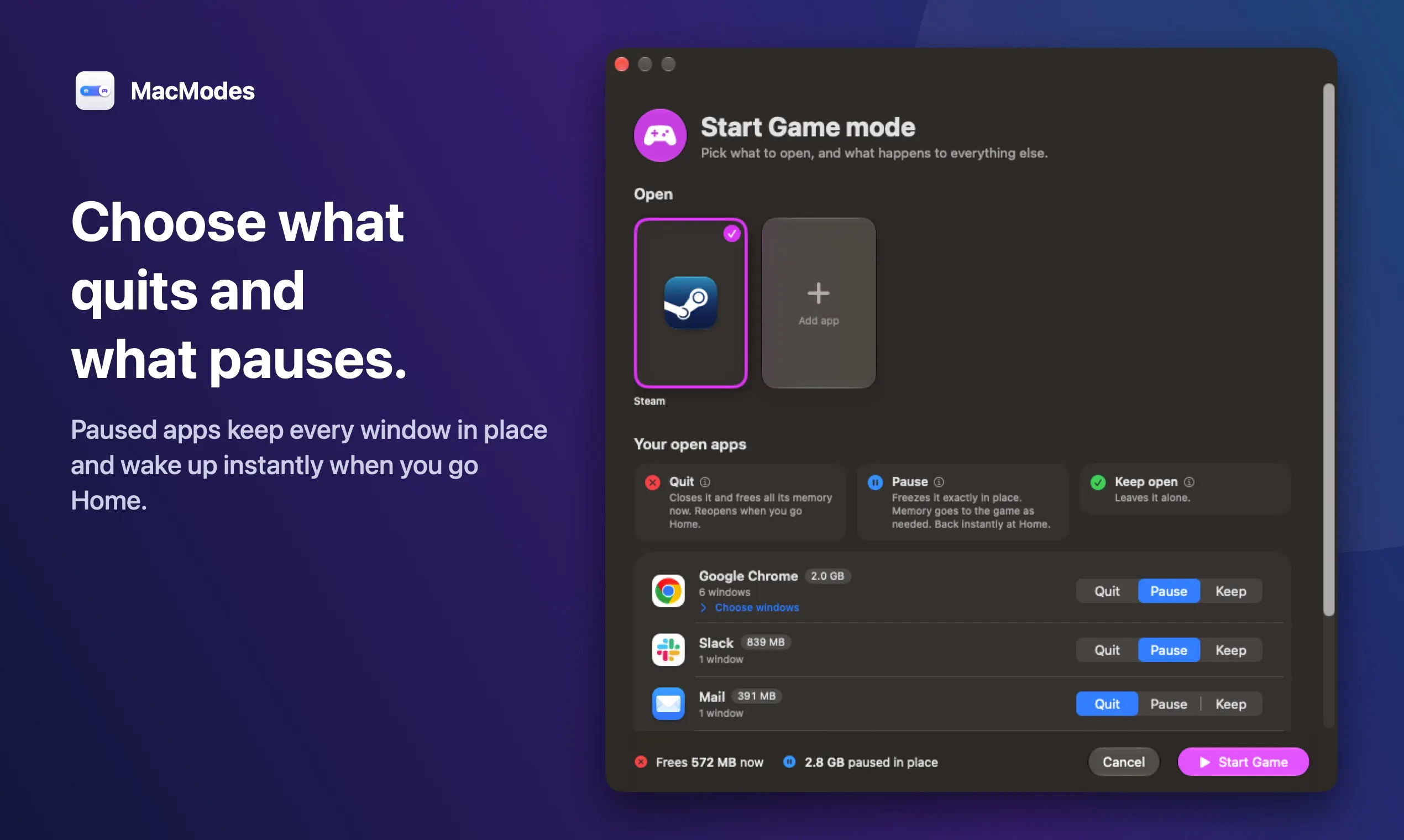1404x840 pixels.
Task: Click the pink game controller icon
Action: click(x=660, y=135)
